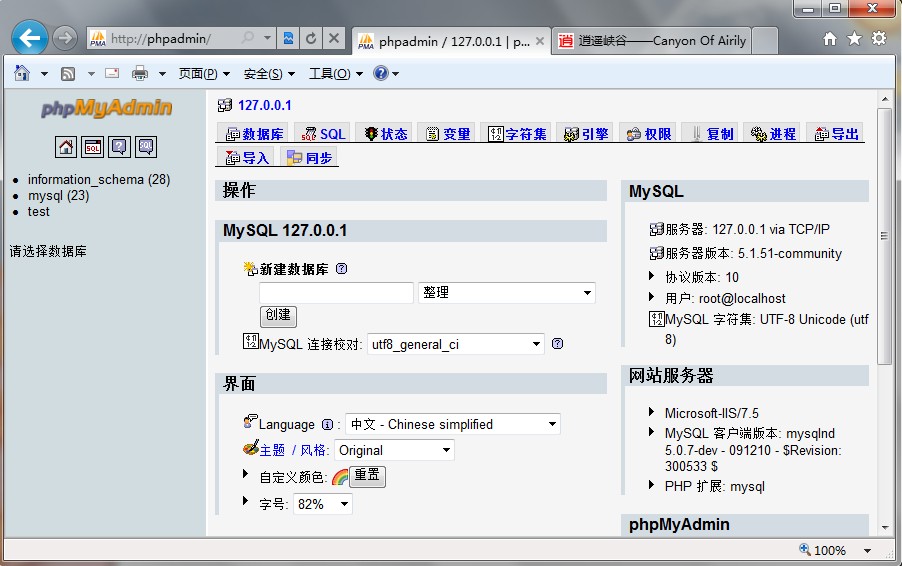The image size is (902, 566).
Task: Open browser Home icon at top right
Action: tap(830, 39)
